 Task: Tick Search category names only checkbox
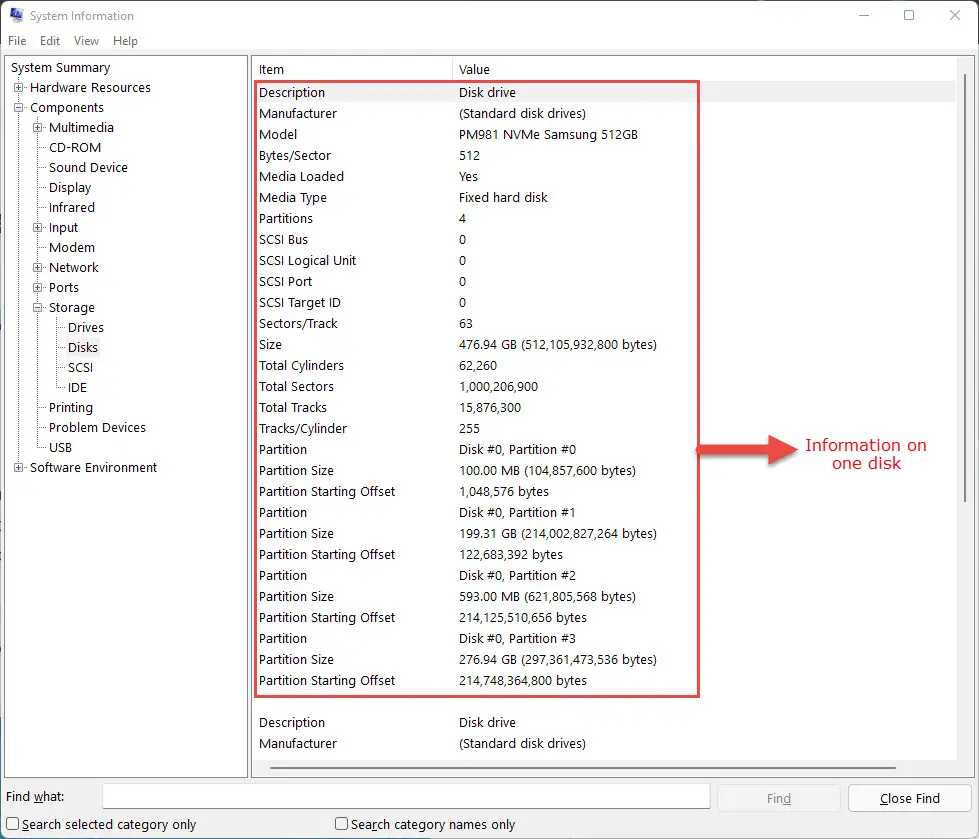click(342, 823)
